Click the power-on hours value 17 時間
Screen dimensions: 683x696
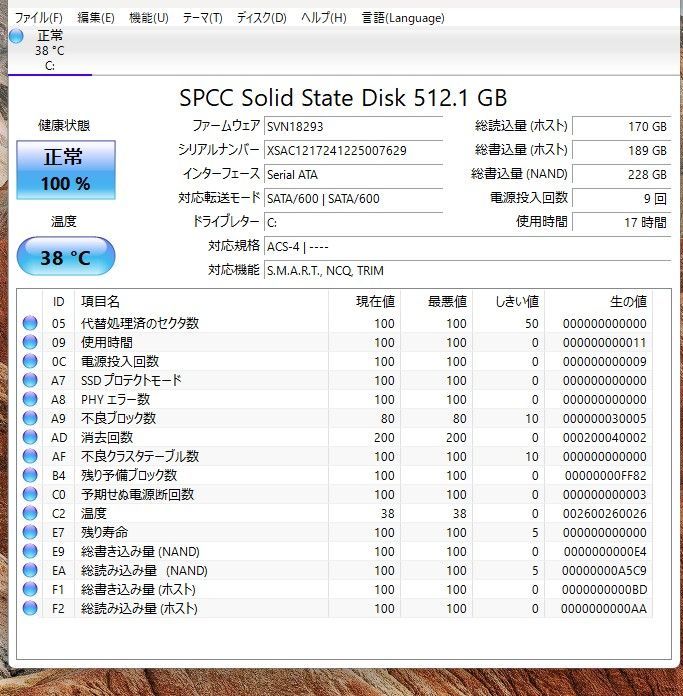coord(622,222)
